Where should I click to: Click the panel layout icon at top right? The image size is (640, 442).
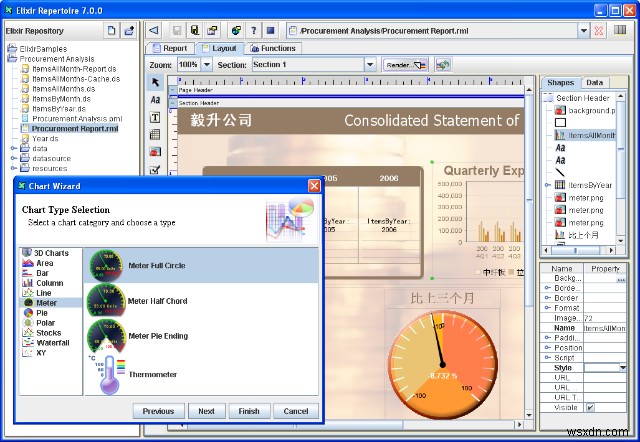click(x=620, y=30)
